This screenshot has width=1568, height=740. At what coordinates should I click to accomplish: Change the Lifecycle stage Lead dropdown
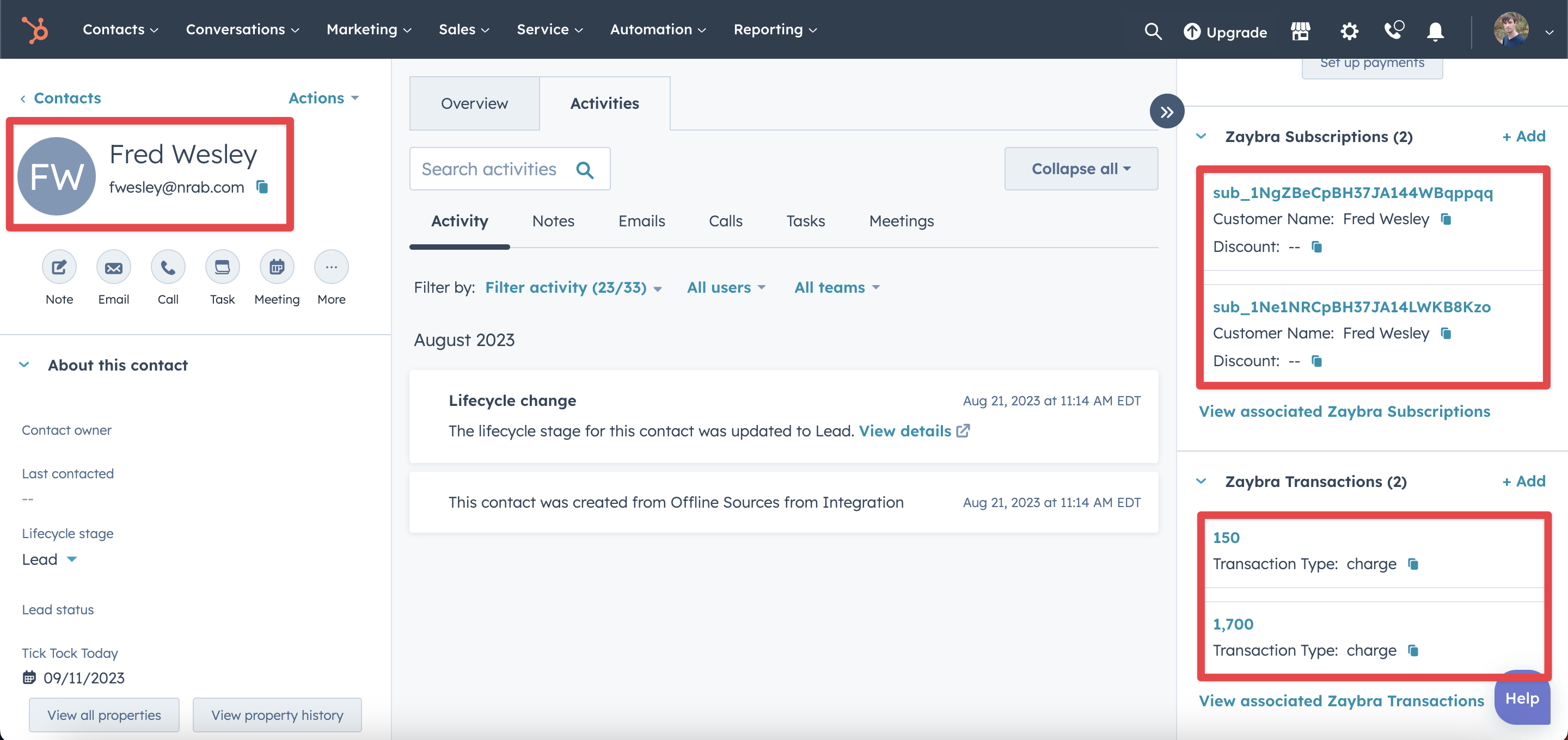pyautogui.click(x=50, y=559)
